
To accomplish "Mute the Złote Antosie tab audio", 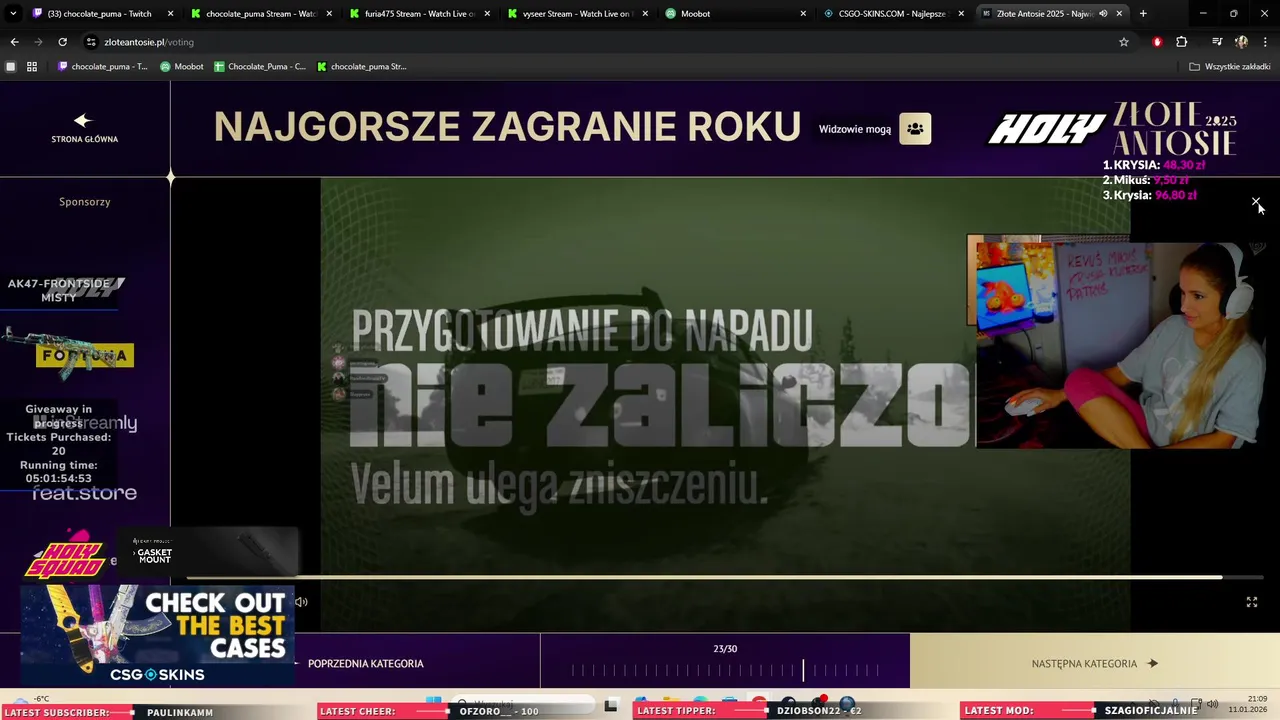I will [x=1103, y=14].
